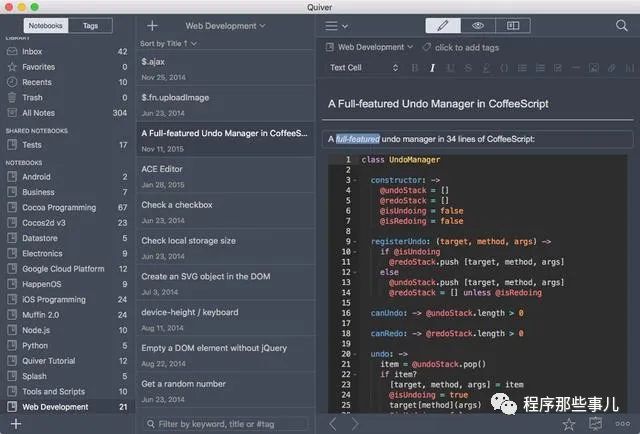Viewport: 640px width, 434px height.
Task: Select the Cocoa Programming notebook
Action: tap(67, 207)
